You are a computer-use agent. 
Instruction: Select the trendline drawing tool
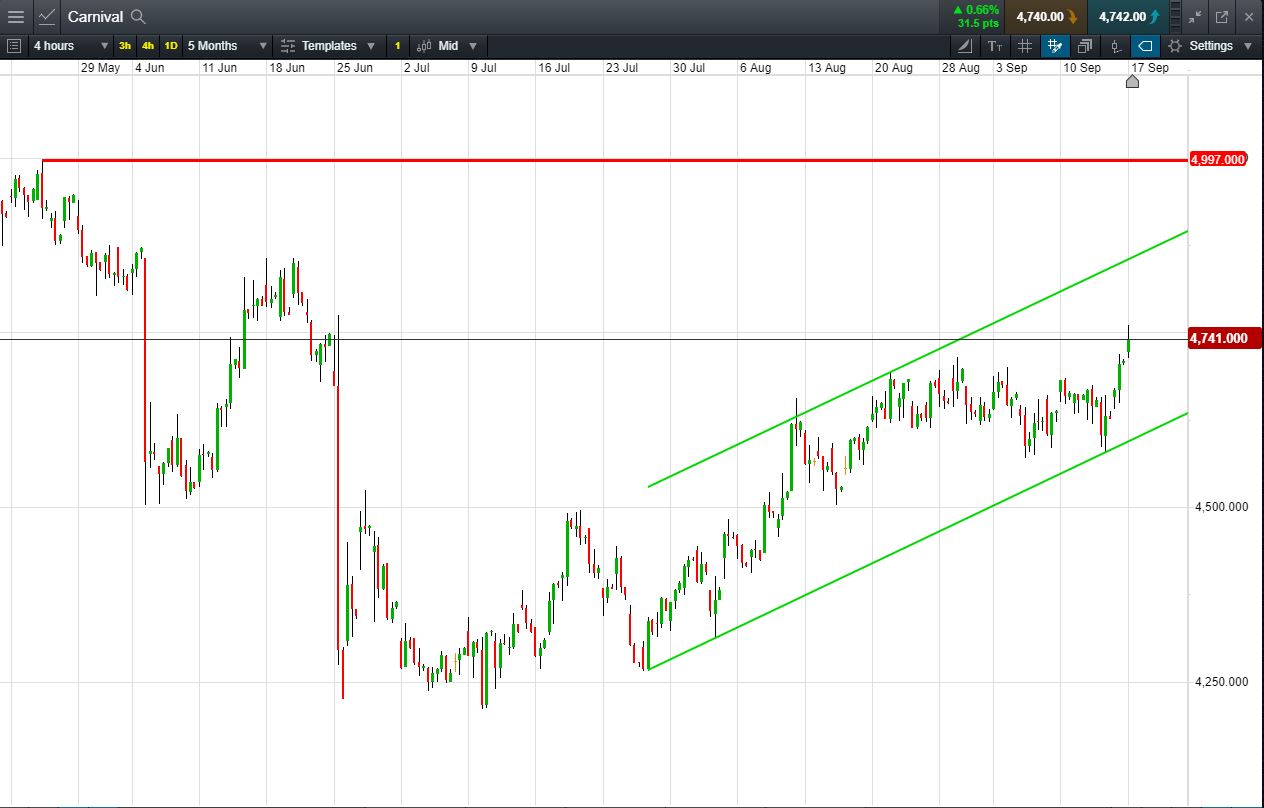point(964,46)
